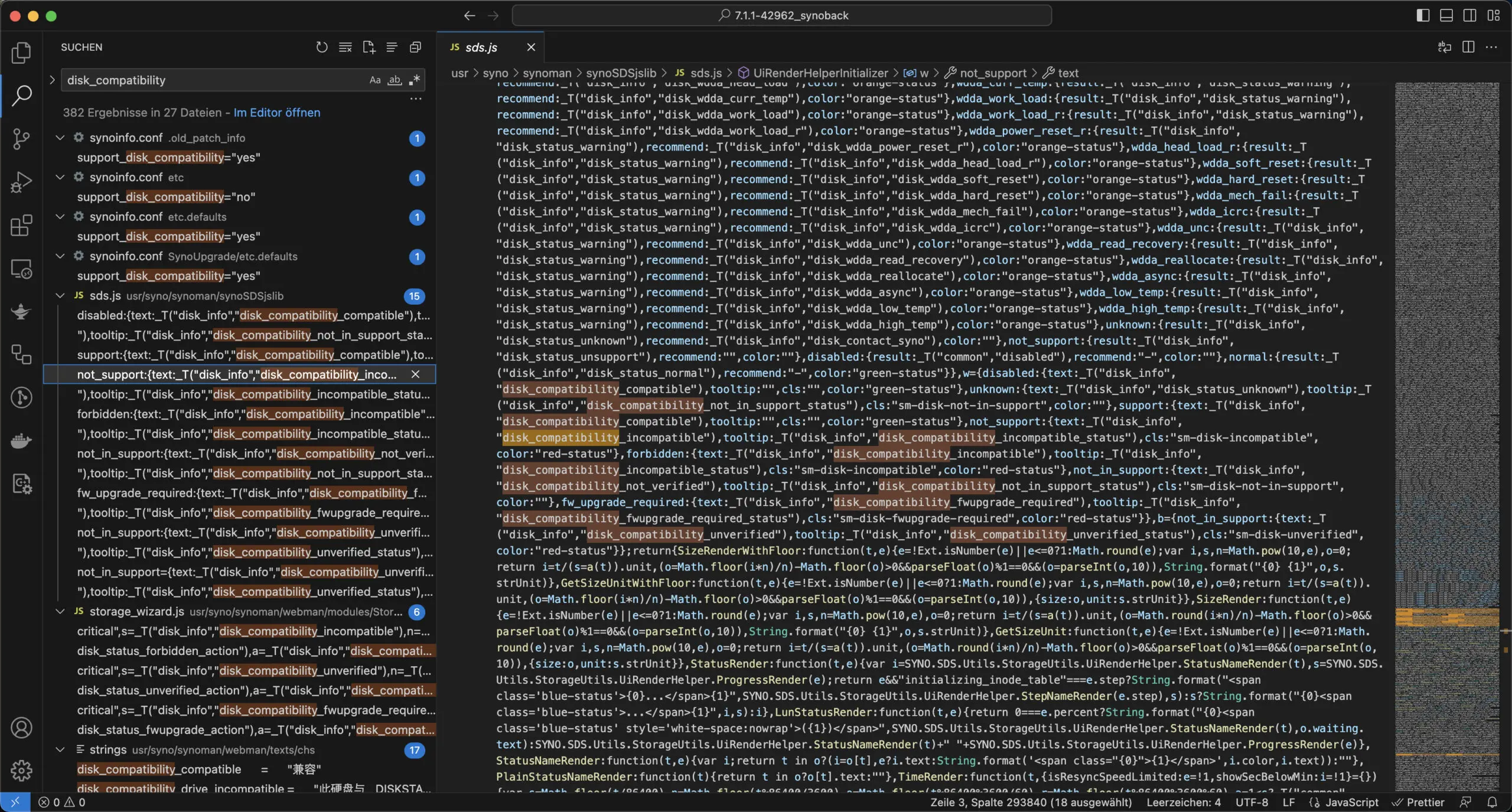Viewport: 1512px width, 812px height.
Task: Open the Source Control view
Action: click(21, 139)
